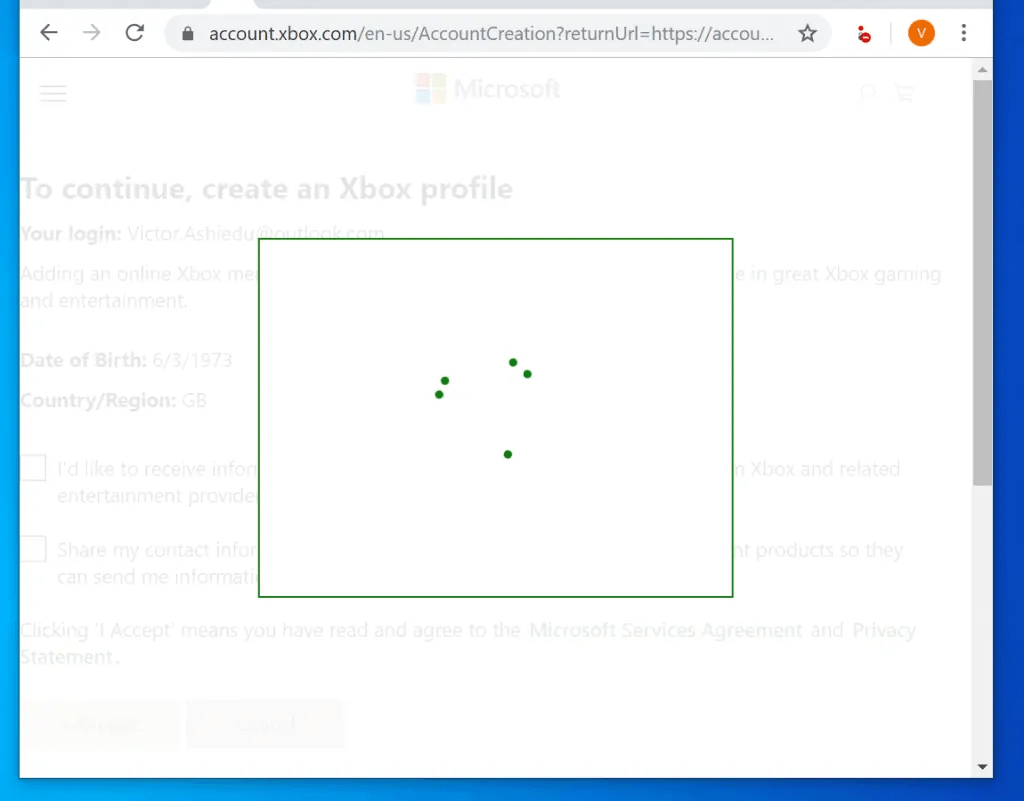1024x801 pixels.
Task: Go back to the previous page
Action: (48, 32)
